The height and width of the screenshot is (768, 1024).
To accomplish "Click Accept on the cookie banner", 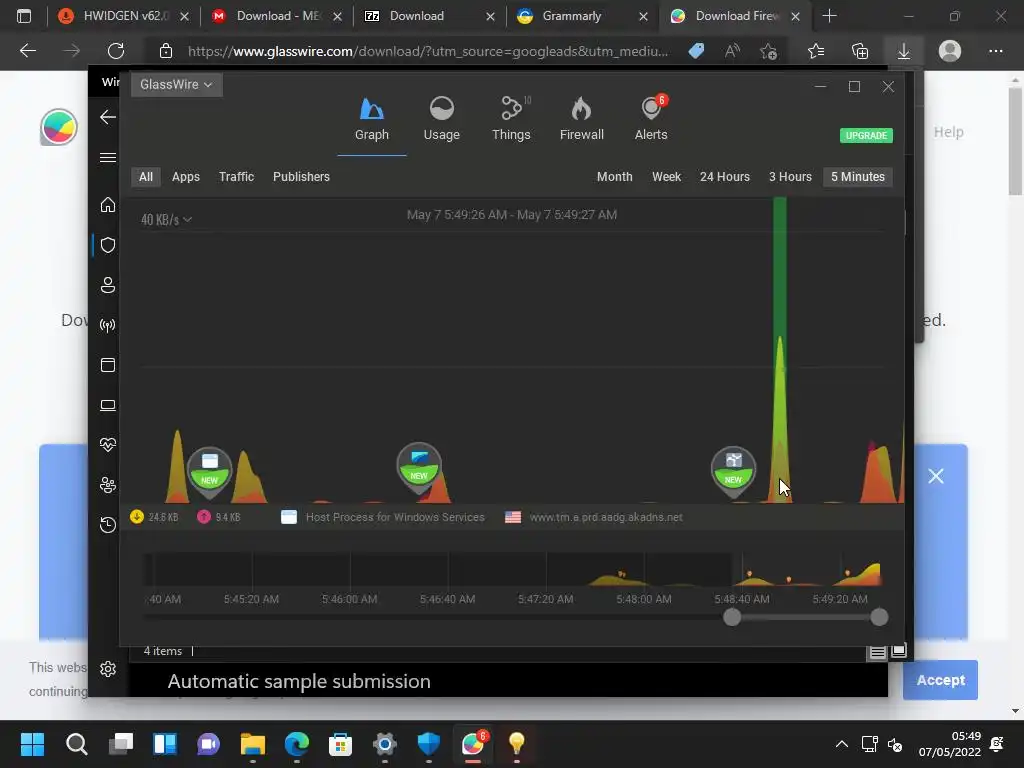I will pyautogui.click(x=940, y=680).
